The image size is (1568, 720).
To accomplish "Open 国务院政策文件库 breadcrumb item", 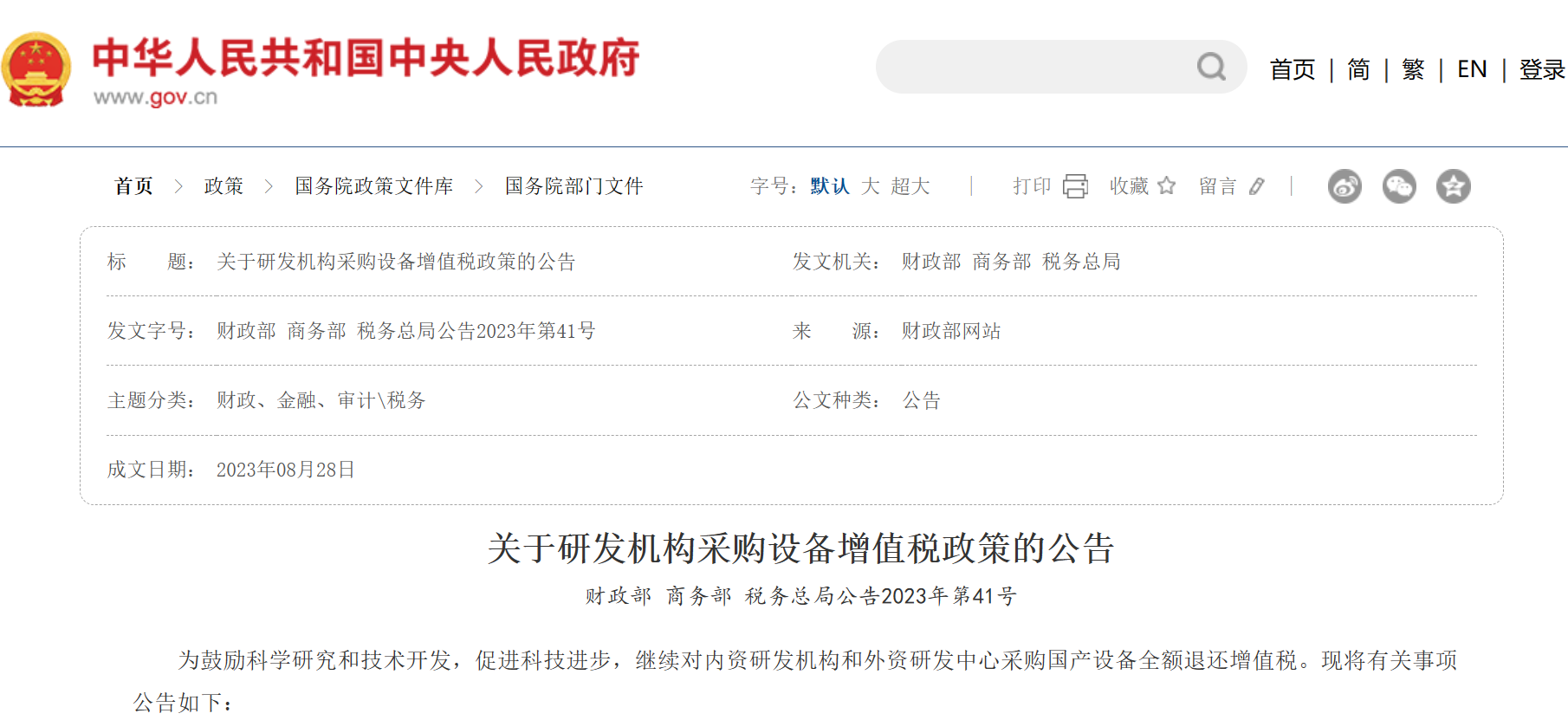I will click(373, 186).
